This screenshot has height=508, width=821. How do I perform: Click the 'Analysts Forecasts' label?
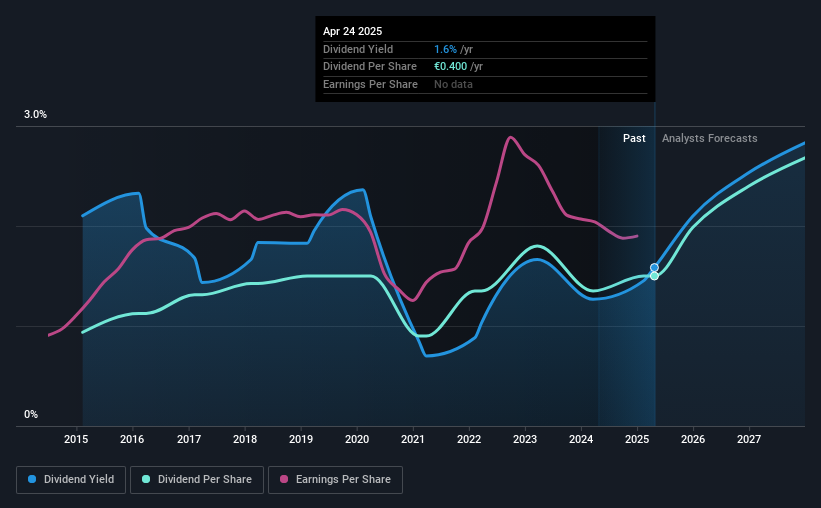click(709, 138)
